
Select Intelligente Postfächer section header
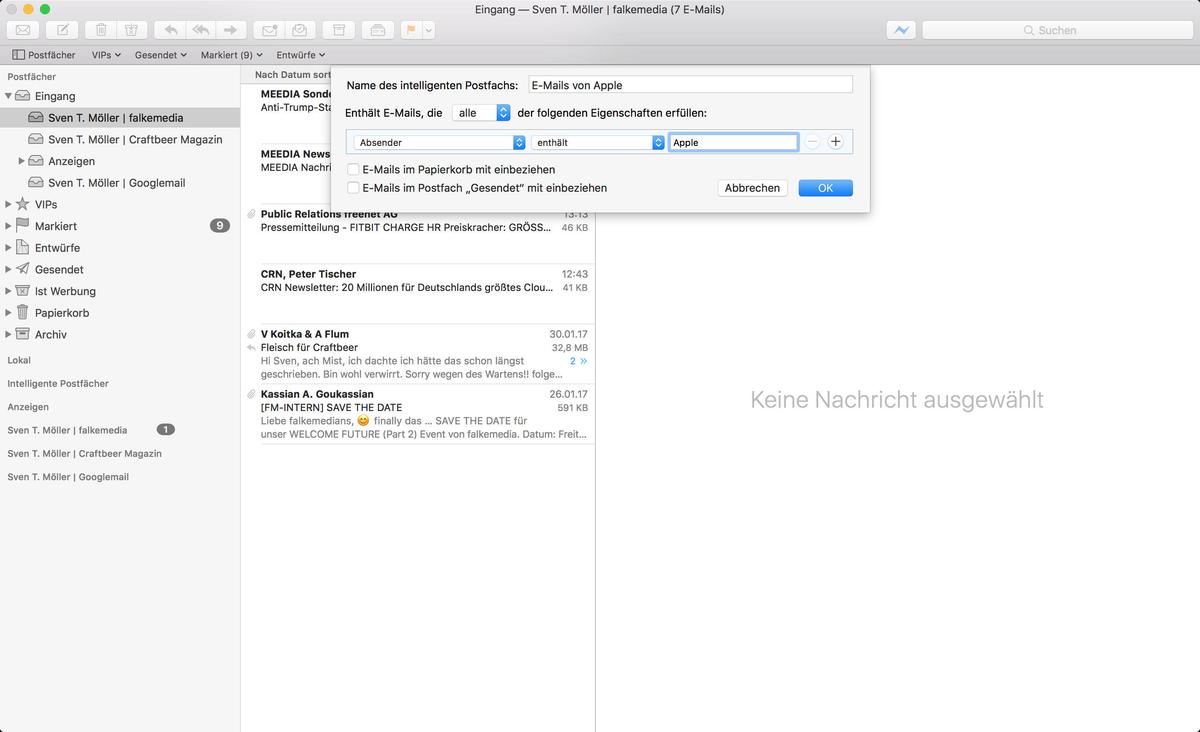click(x=58, y=384)
